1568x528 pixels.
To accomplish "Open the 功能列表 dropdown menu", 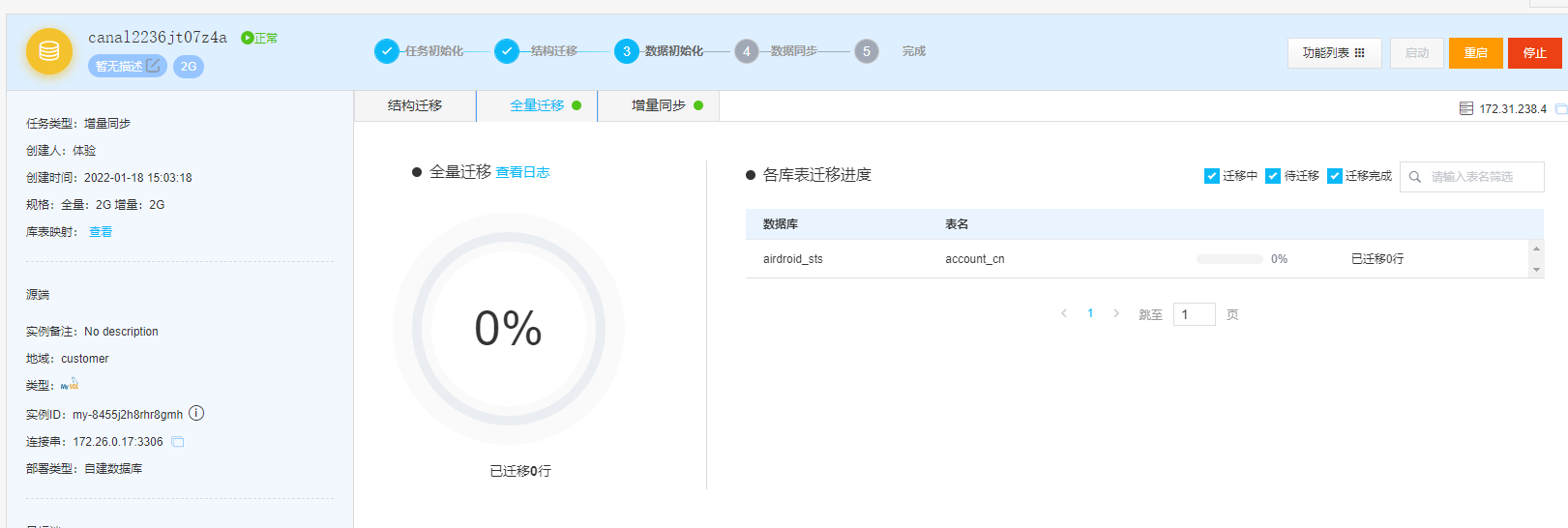I will (1334, 53).
